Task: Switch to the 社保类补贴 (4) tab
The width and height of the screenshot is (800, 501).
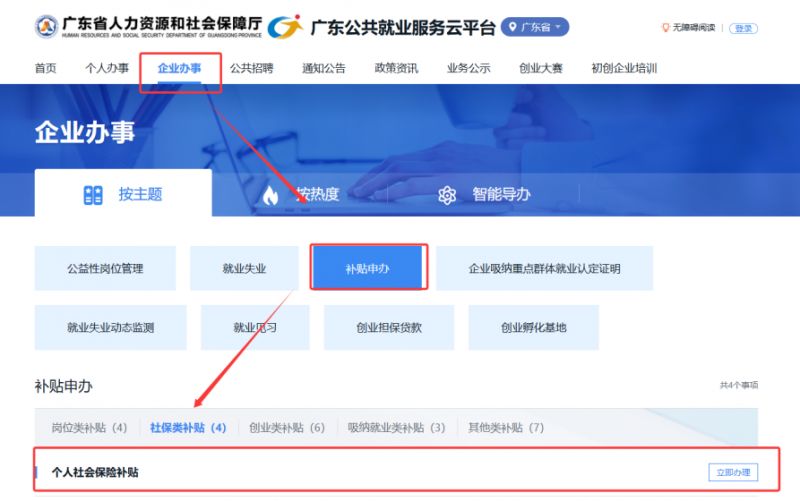Action: pos(188,427)
